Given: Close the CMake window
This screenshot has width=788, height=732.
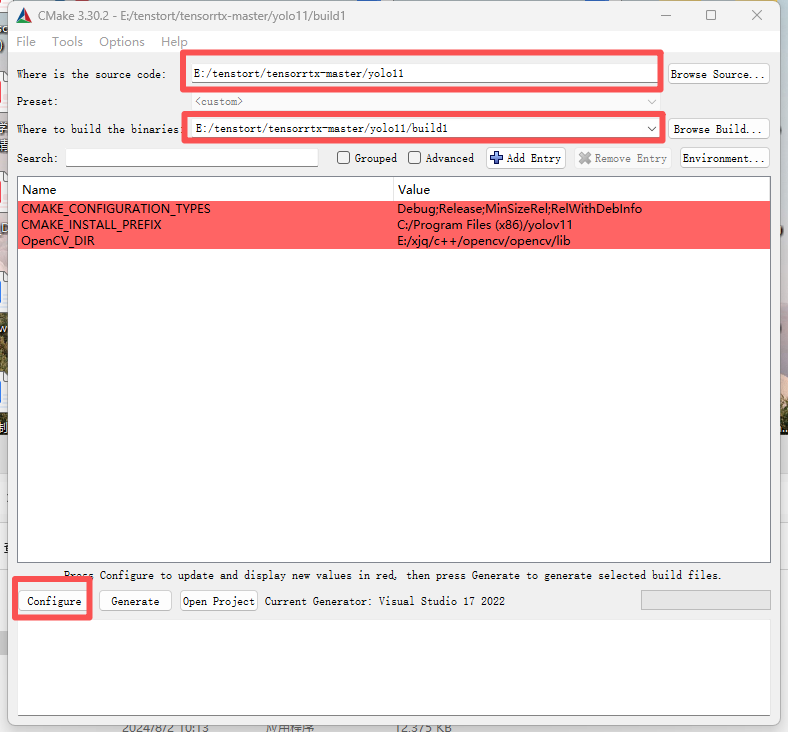Looking at the screenshot, I should coord(757,16).
